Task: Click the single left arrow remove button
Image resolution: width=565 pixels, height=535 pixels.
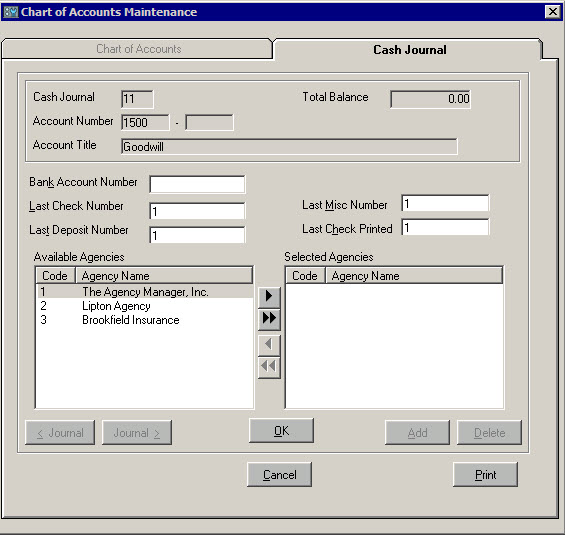Action: [x=269, y=345]
